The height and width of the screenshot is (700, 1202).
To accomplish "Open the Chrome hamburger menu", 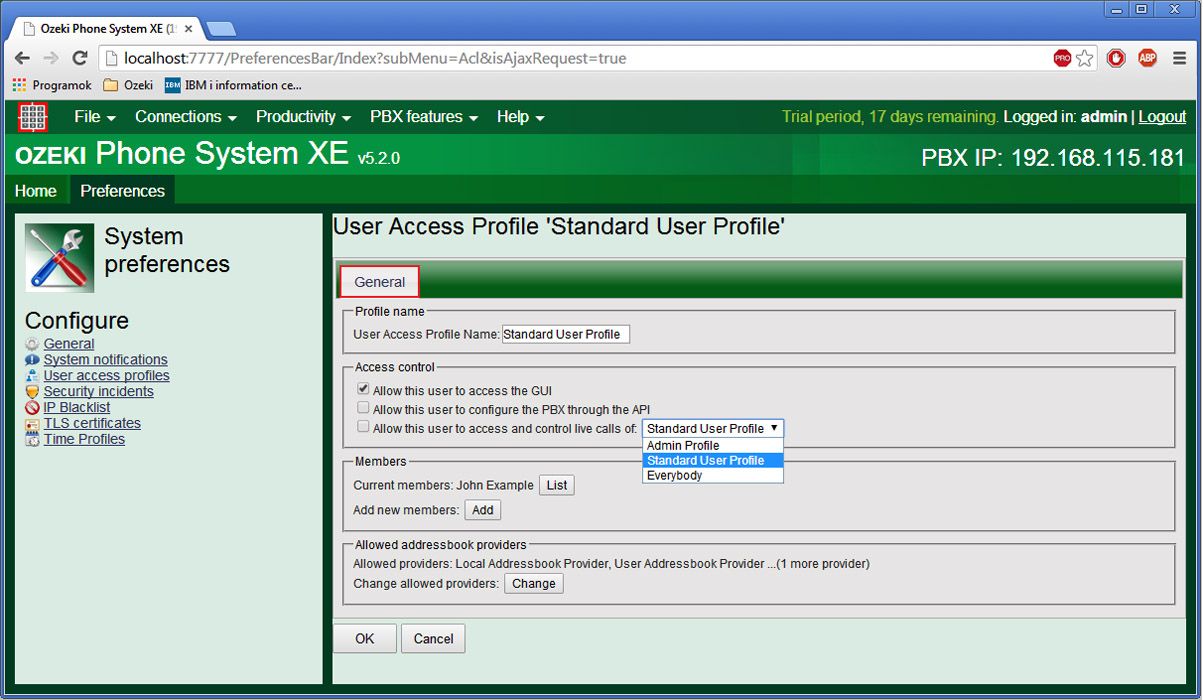I will coord(1179,58).
